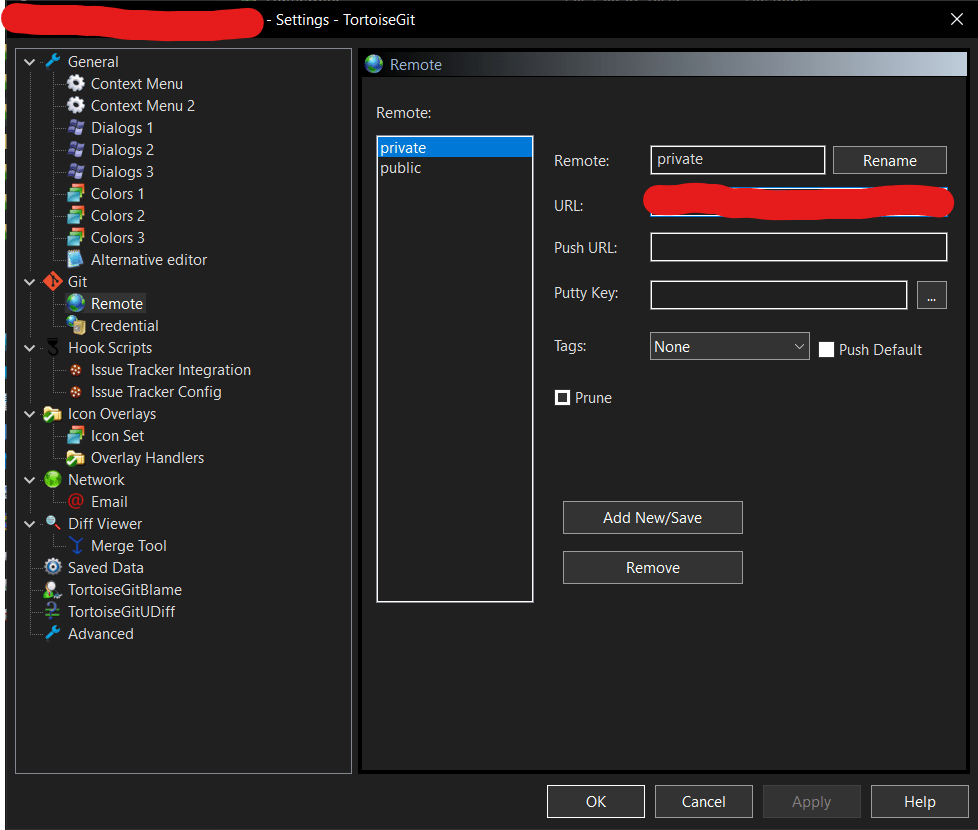Click the bug icon beside Issue Tracker Config
The height and width of the screenshot is (830, 978).
point(75,392)
